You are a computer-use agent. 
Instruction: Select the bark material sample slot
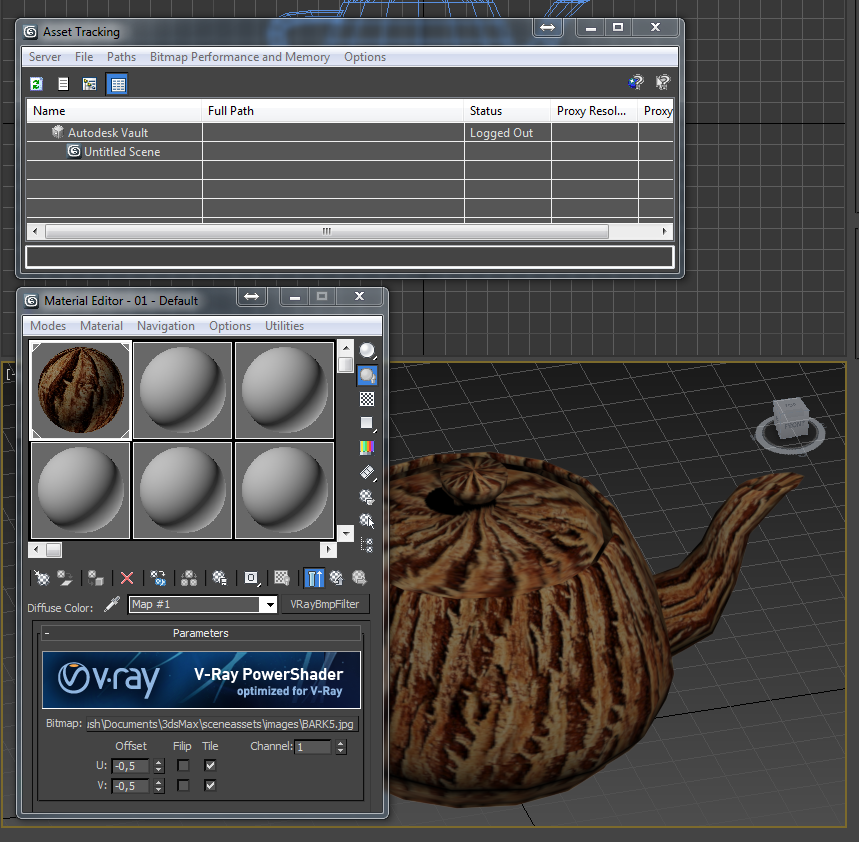pyautogui.click(x=81, y=390)
